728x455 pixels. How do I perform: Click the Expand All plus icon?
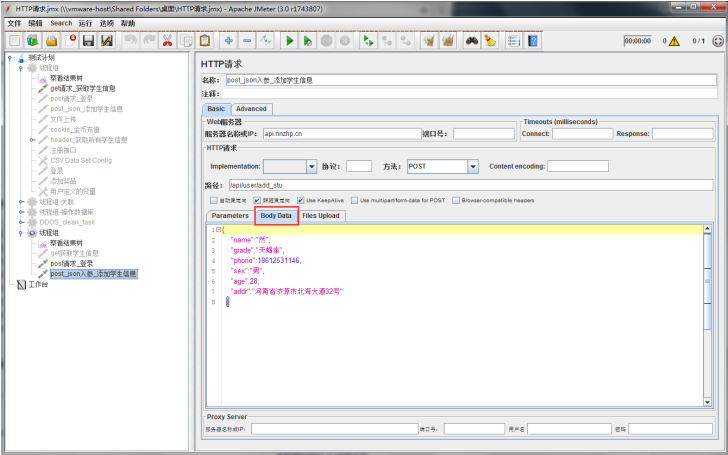tap(228, 41)
